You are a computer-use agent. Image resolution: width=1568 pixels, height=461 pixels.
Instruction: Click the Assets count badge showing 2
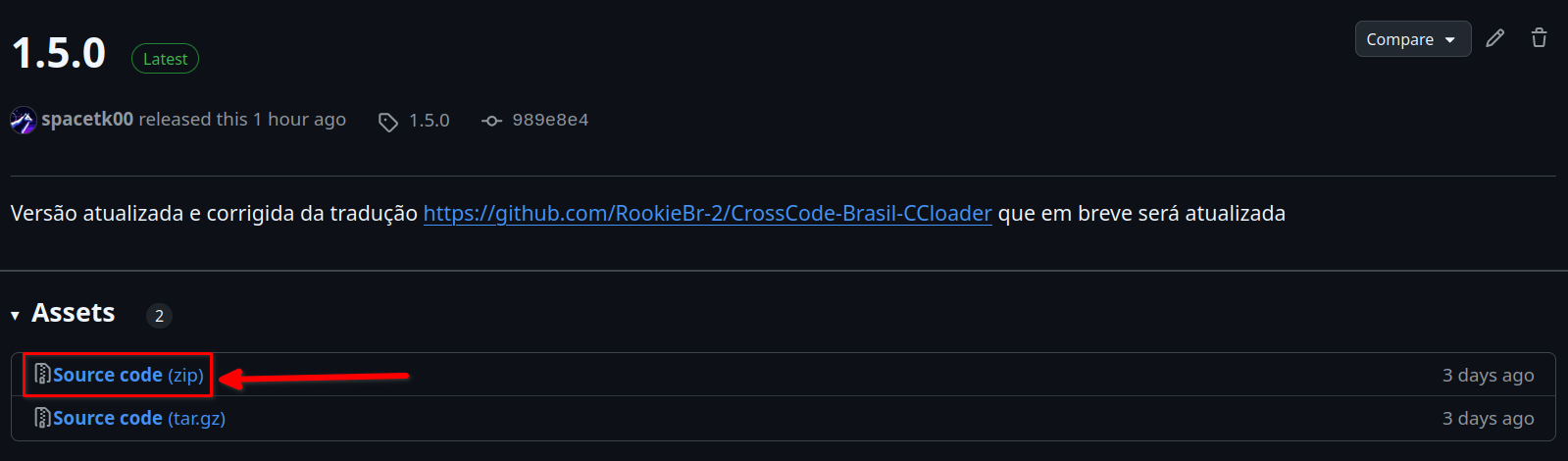tap(159, 316)
